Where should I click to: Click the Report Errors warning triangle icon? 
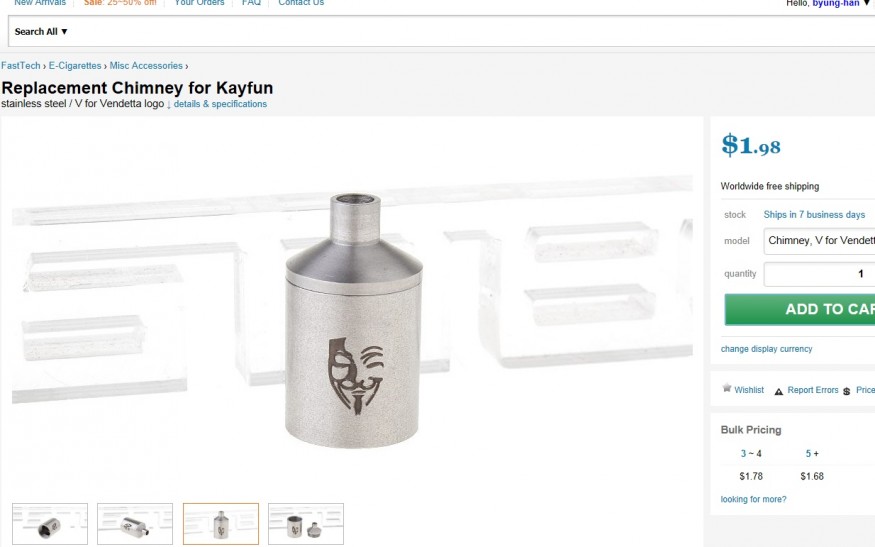(x=778, y=391)
